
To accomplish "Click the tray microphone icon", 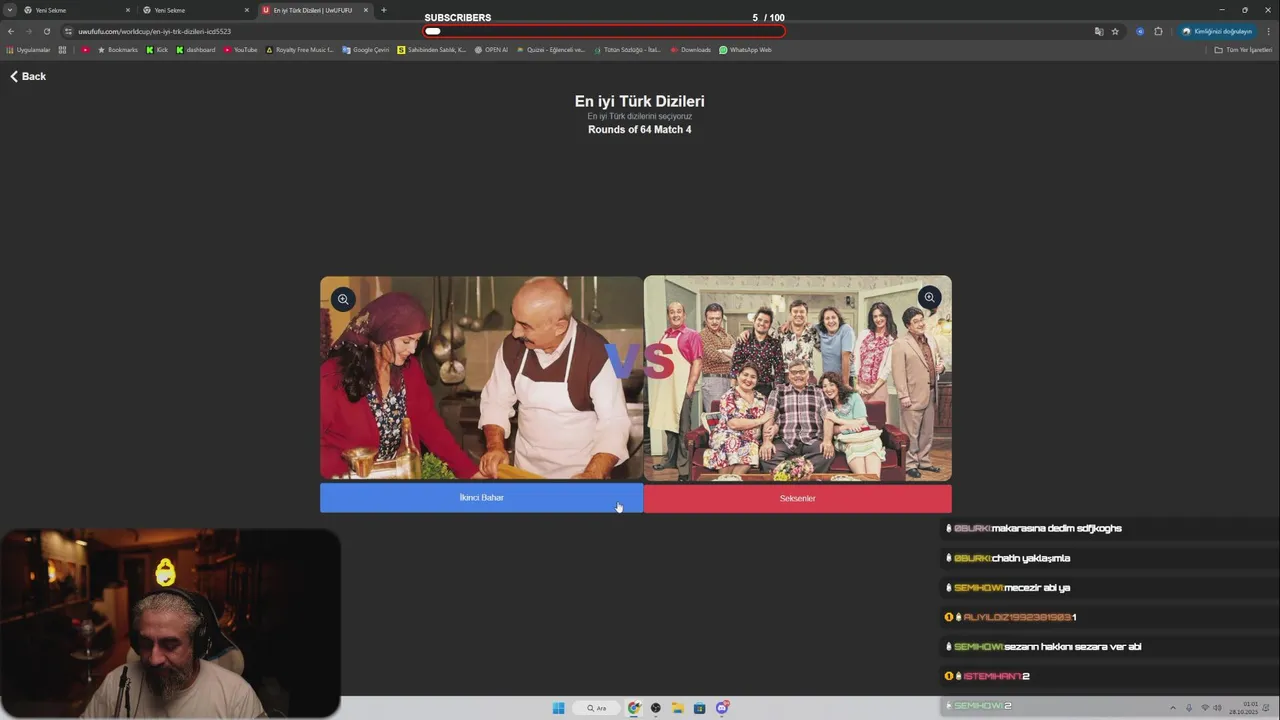I will [x=1189, y=708].
